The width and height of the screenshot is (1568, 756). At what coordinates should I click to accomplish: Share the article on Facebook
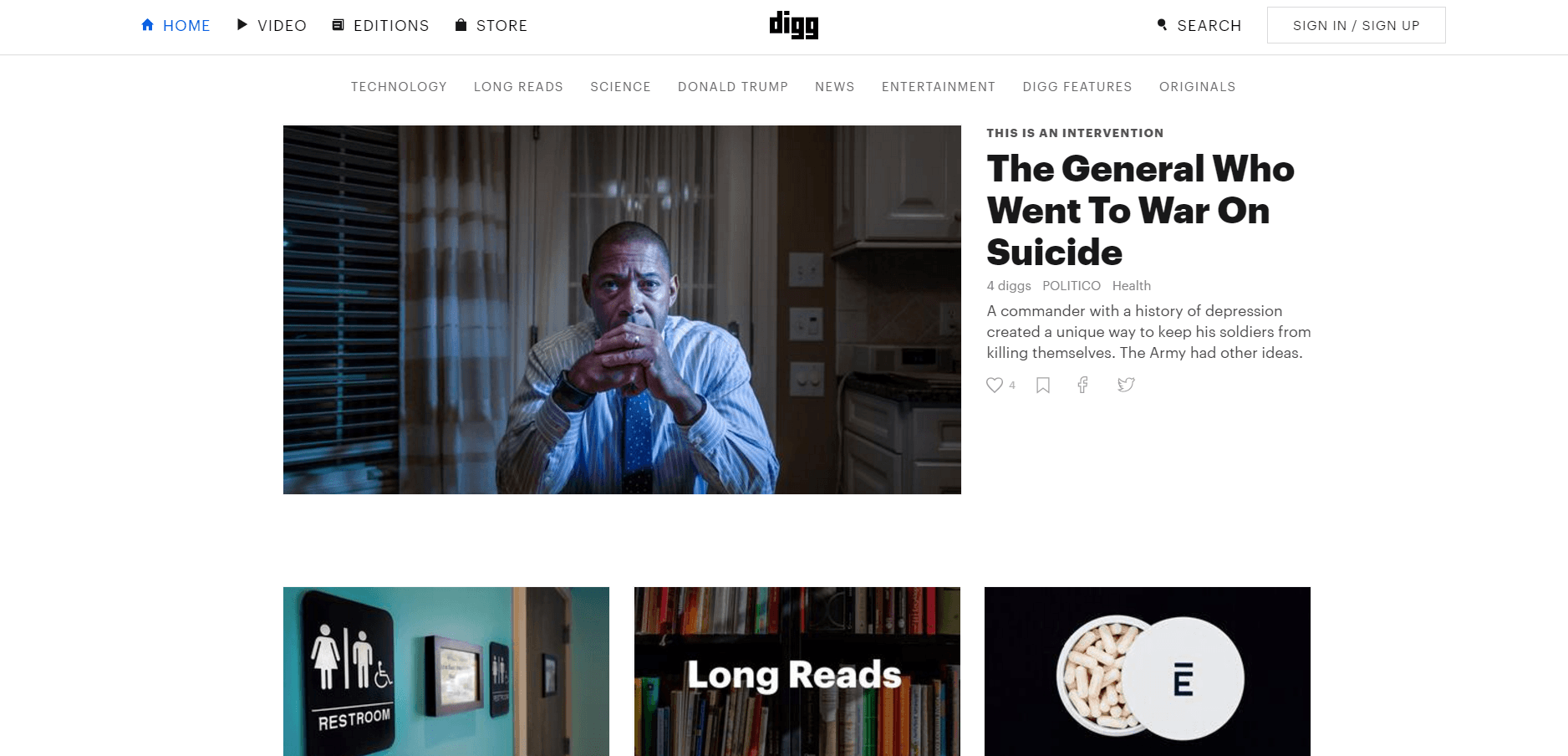(1083, 385)
